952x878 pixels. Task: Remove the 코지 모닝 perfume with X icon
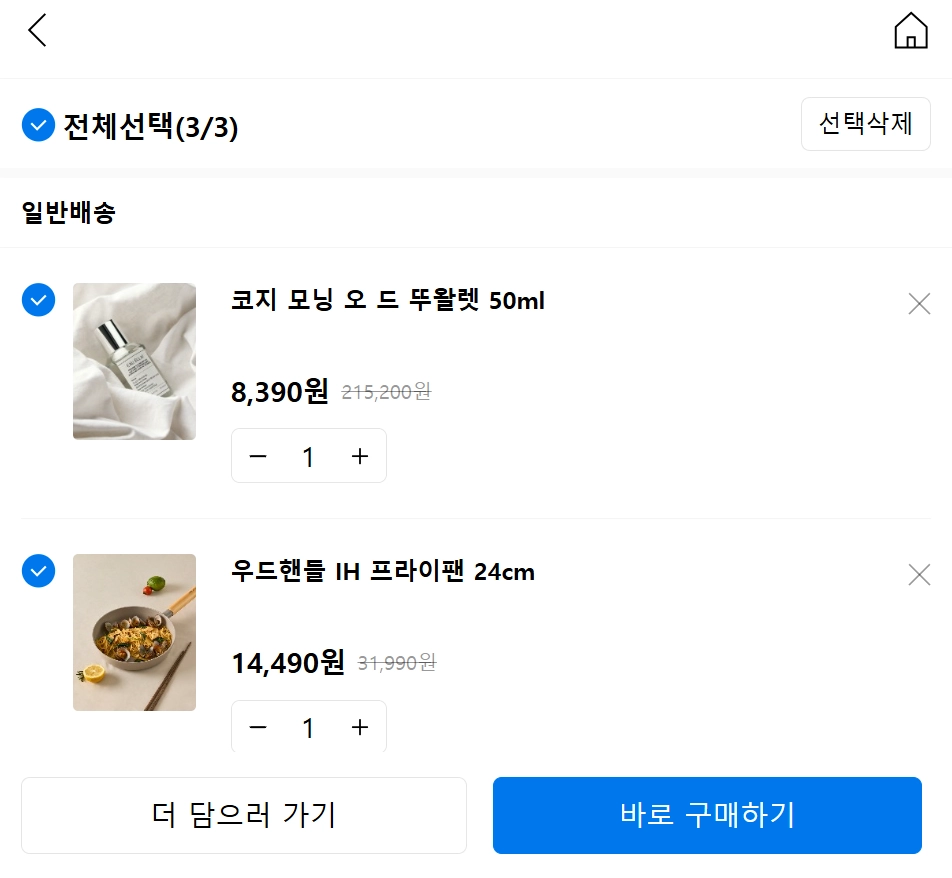point(918,304)
